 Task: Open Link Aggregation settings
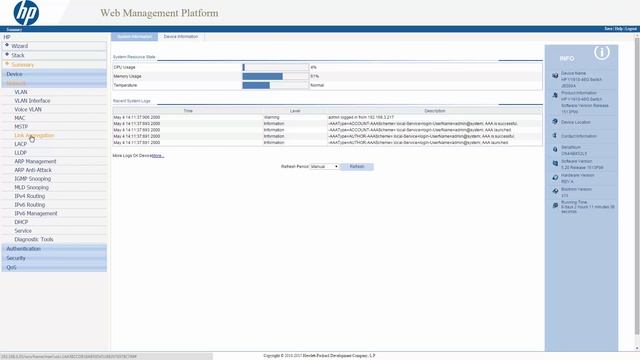click(34, 135)
